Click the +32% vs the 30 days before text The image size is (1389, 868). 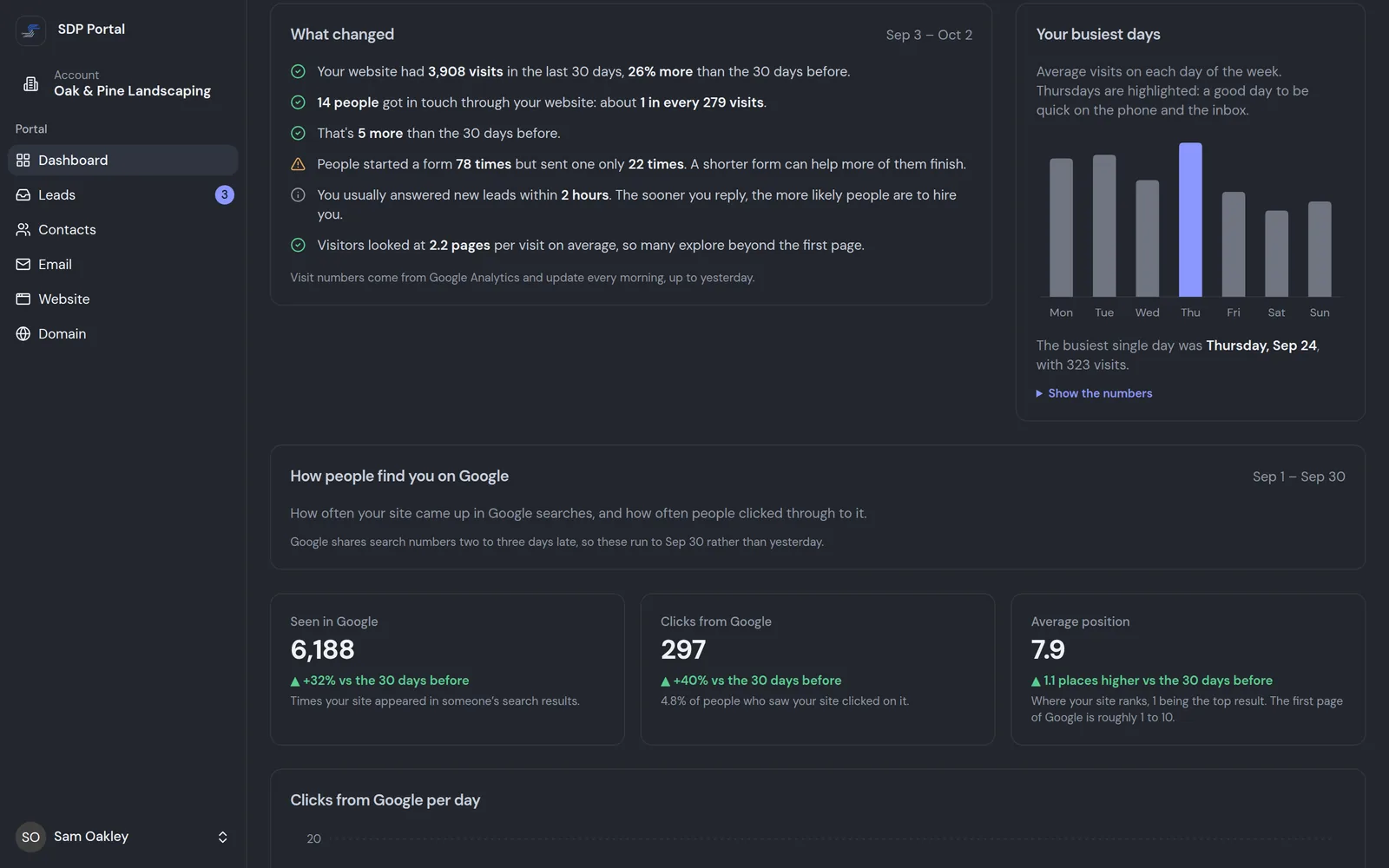tap(379, 681)
